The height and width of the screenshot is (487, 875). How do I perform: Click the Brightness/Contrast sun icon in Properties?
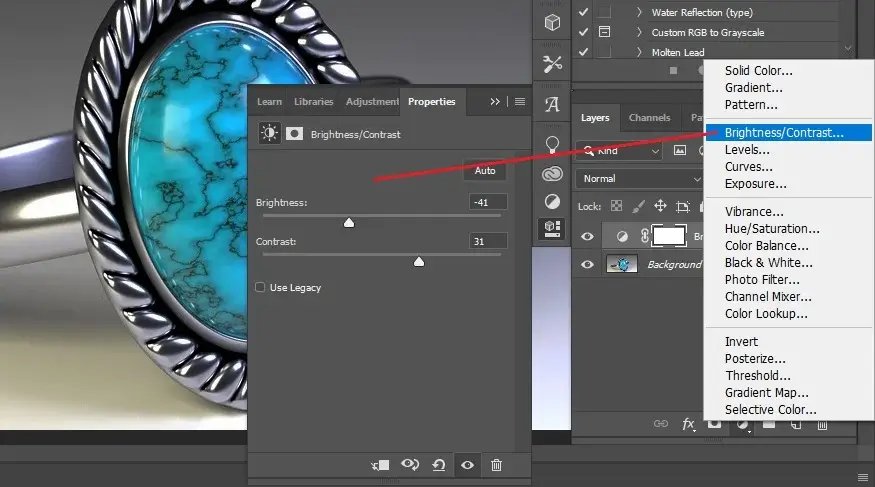point(269,133)
